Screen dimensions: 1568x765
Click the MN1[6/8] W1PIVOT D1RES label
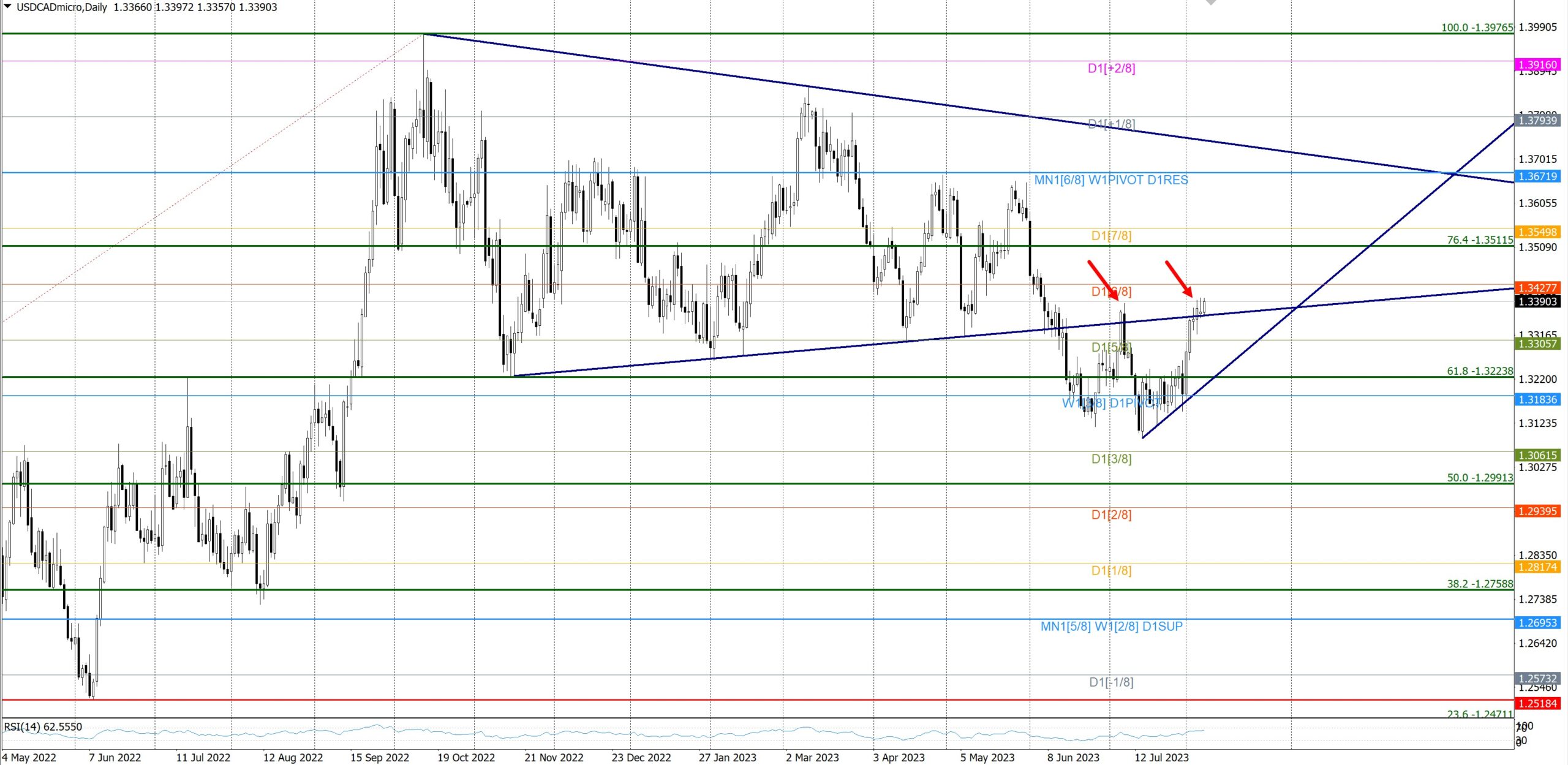pos(1110,180)
